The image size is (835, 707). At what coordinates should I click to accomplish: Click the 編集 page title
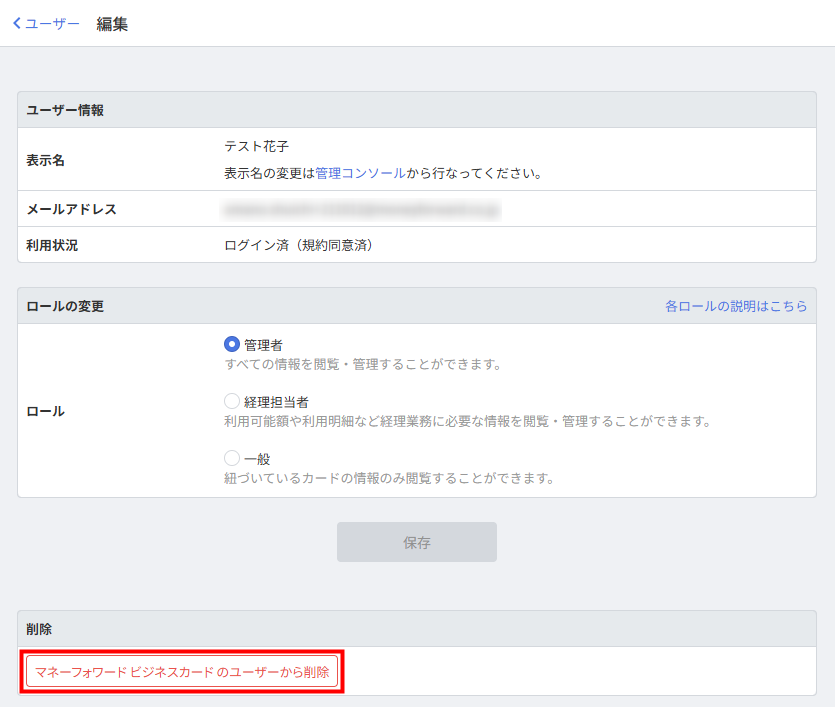(112, 24)
